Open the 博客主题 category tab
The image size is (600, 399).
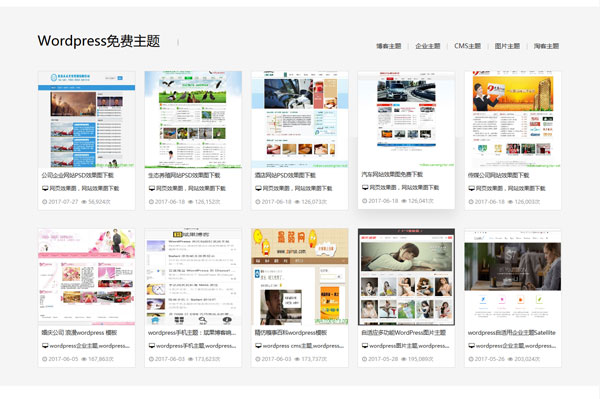click(388, 46)
